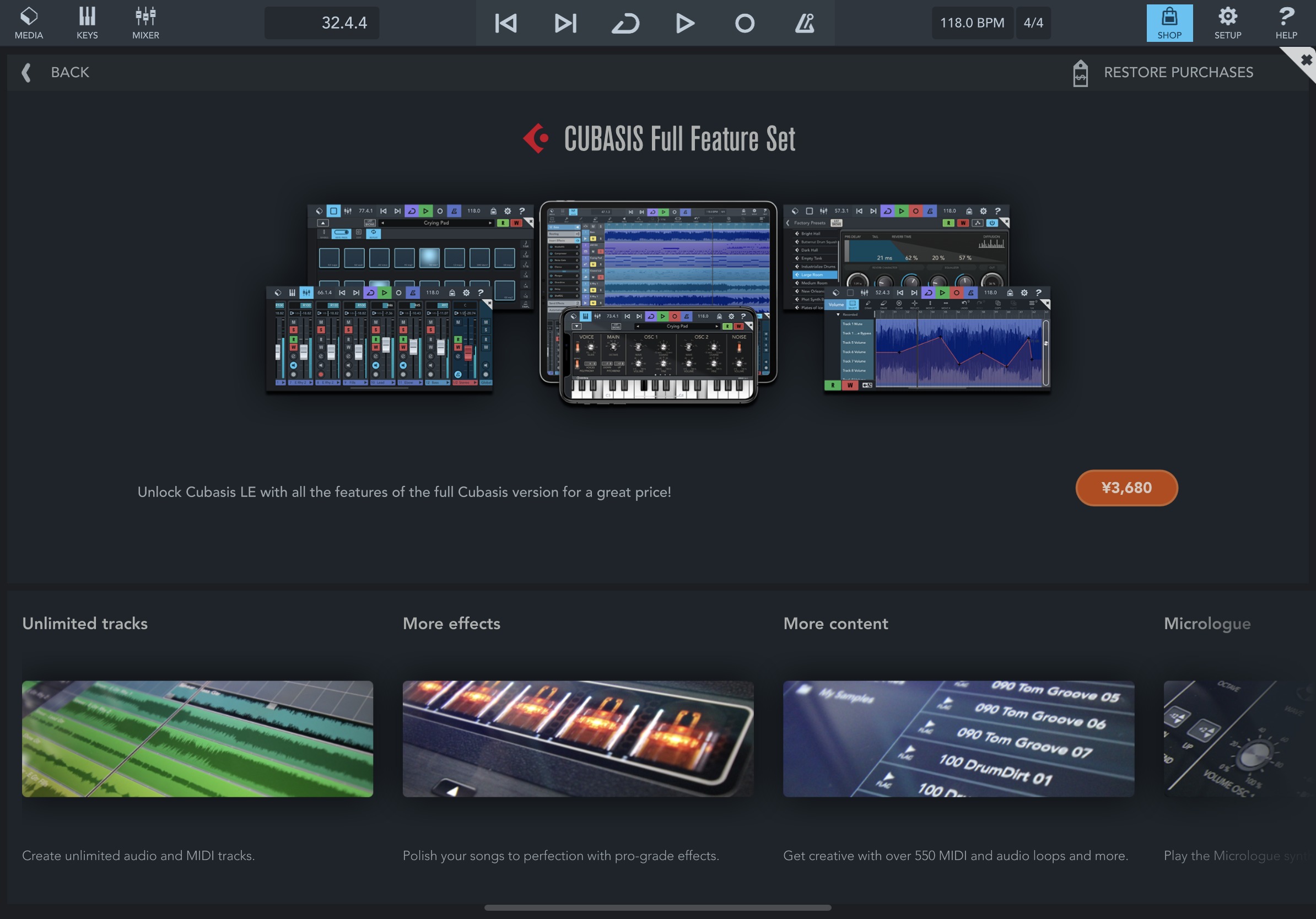
Task: Click 'Create unlimited audio and MIDI tracks.' text
Action: 138,856
